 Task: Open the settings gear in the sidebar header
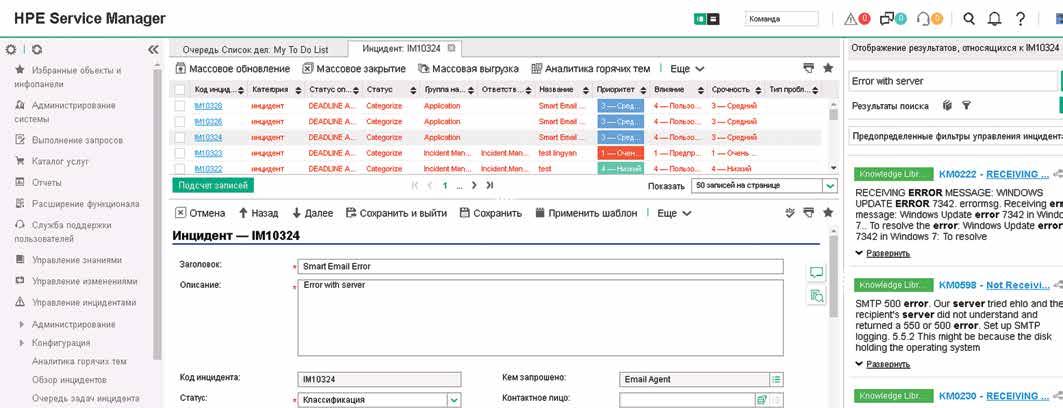(x=10, y=49)
